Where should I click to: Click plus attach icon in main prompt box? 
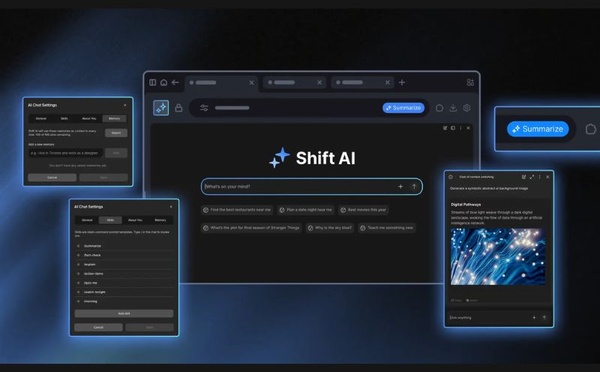(400, 186)
